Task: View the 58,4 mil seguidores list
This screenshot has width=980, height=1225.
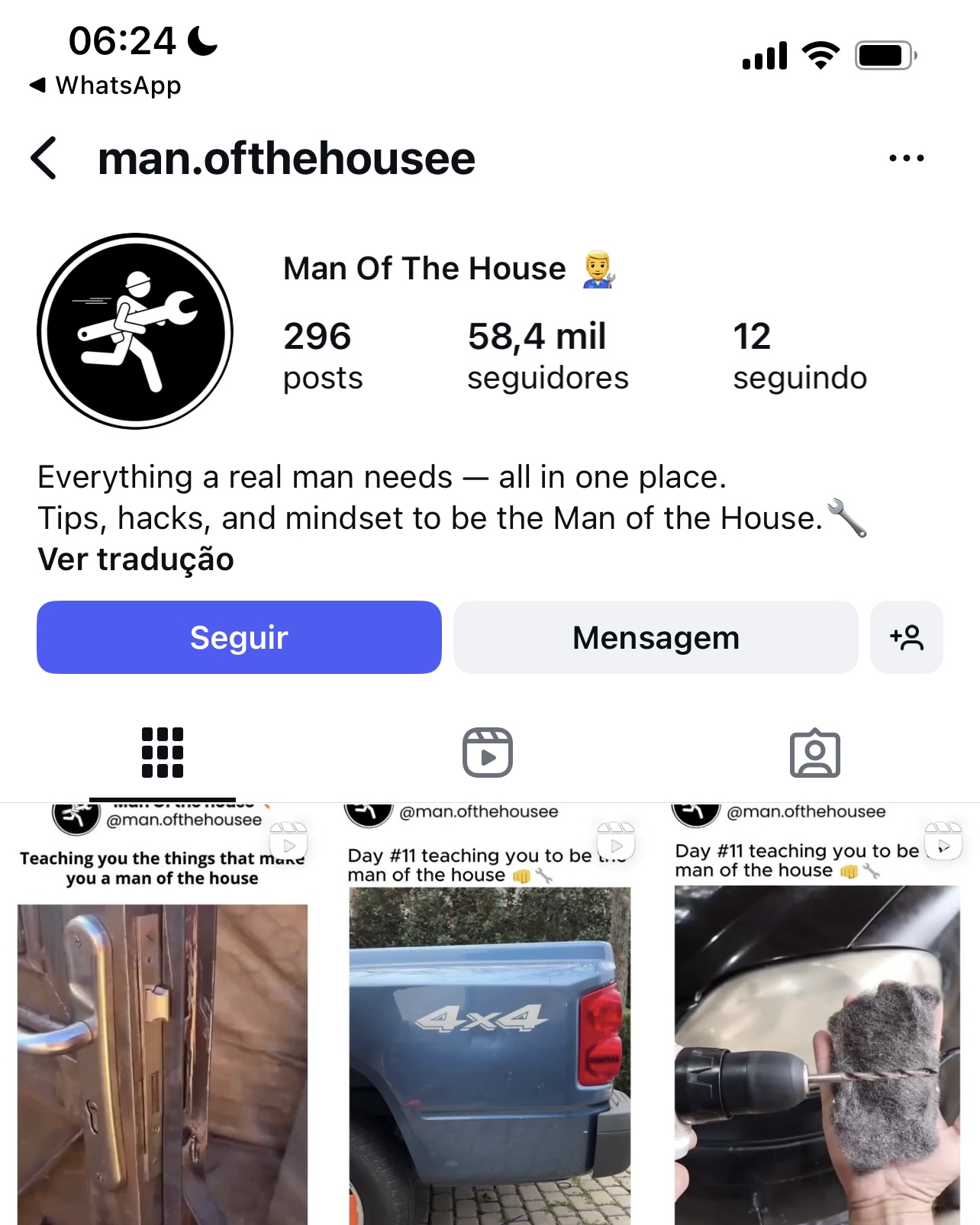Action: (547, 356)
